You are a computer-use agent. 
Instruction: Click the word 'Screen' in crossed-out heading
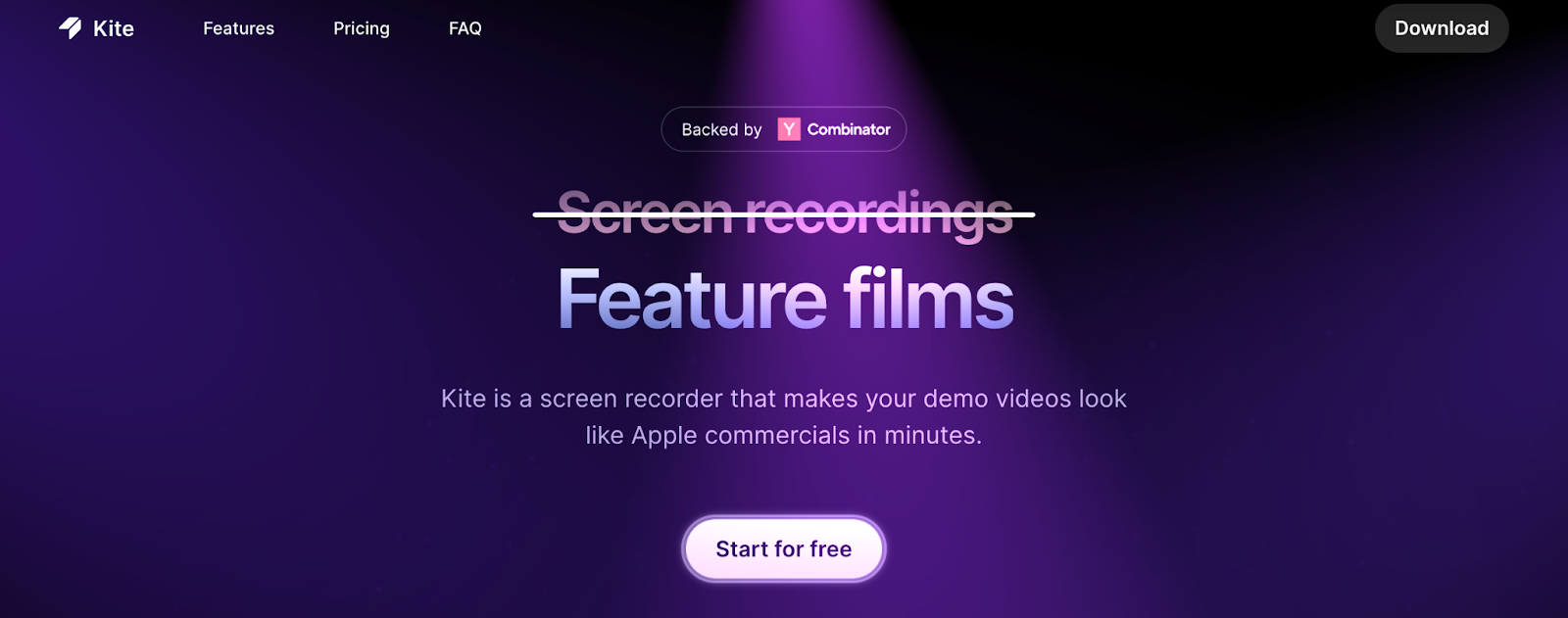click(x=645, y=214)
